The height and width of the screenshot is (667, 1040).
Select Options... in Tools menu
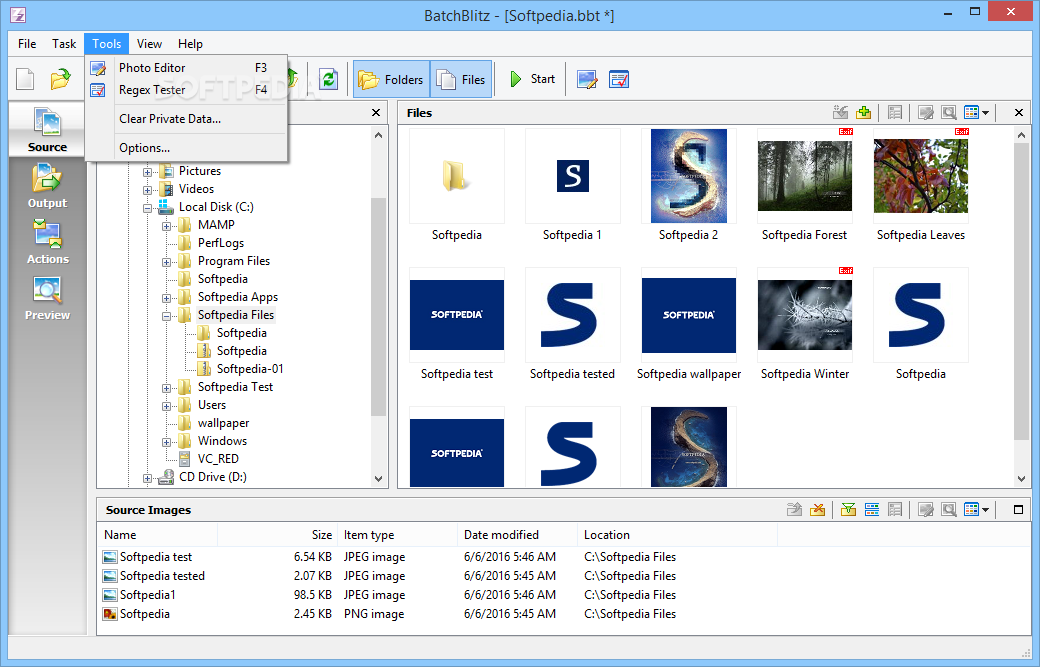tap(187, 148)
